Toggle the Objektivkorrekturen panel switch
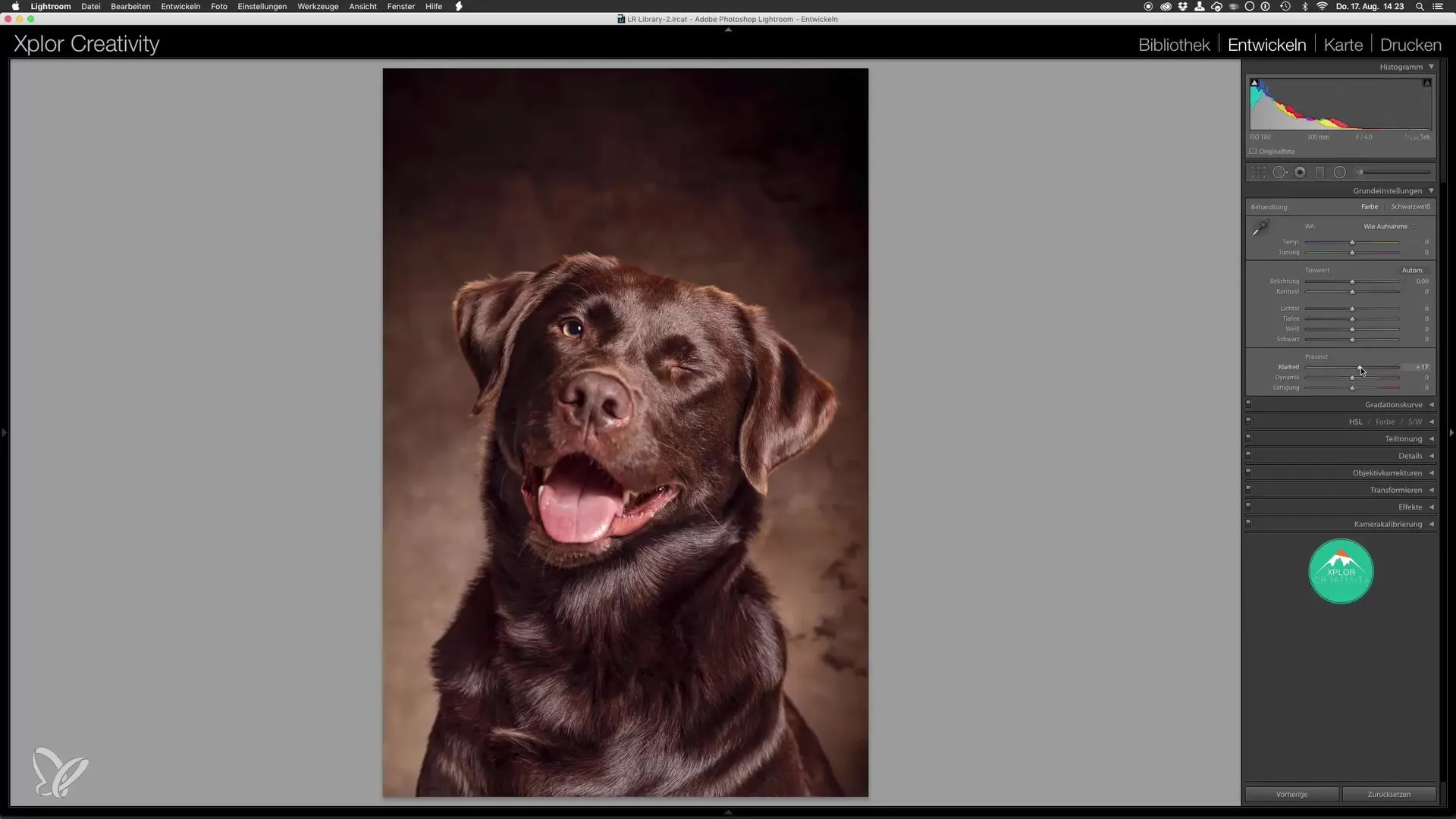 (1248, 472)
